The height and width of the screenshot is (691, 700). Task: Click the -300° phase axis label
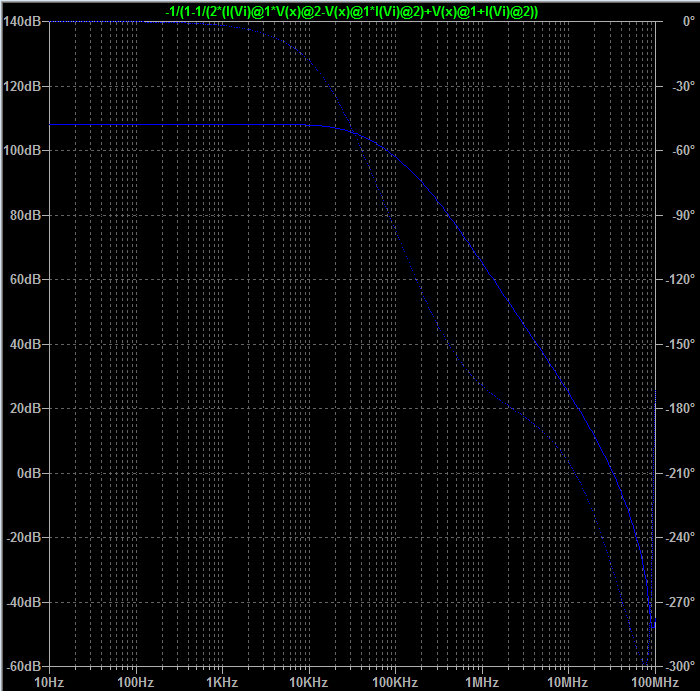coord(680,666)
